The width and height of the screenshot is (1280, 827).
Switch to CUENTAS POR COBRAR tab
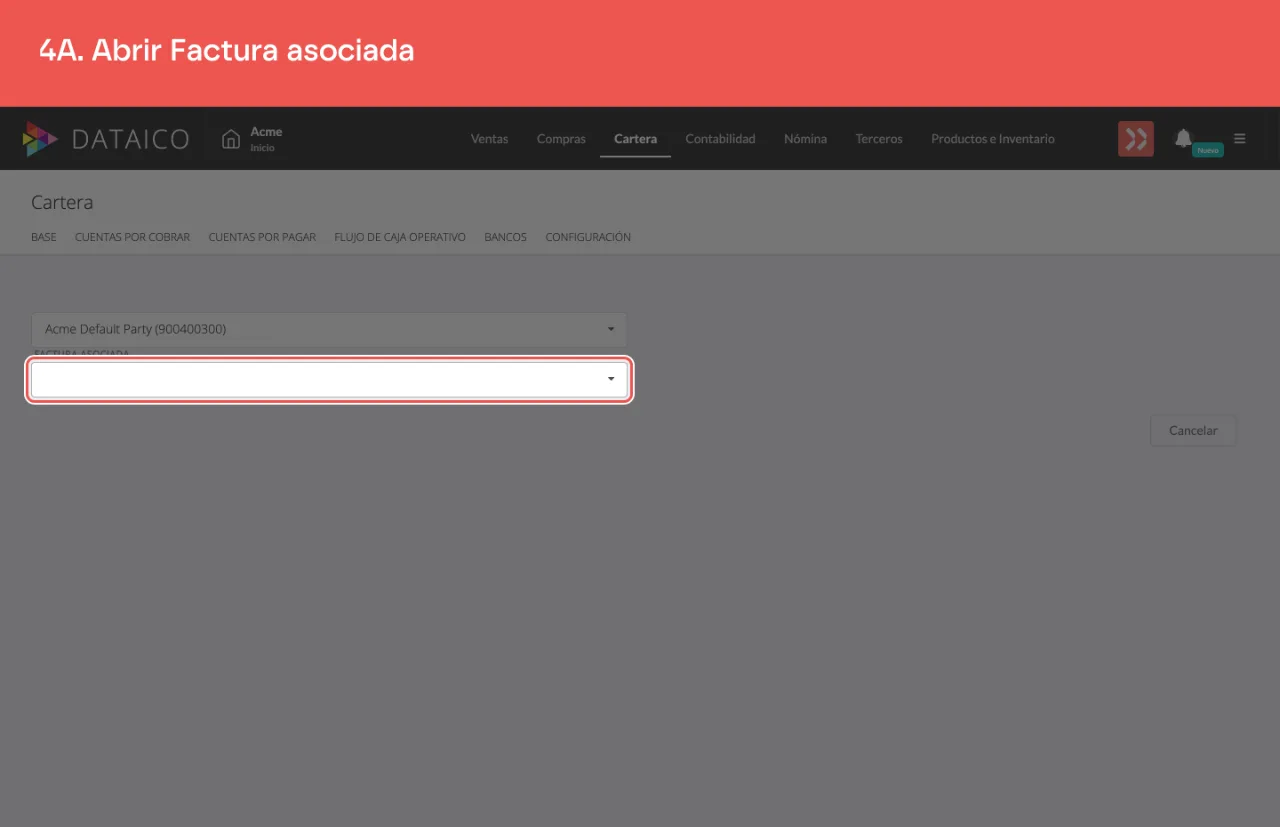[132, 237]
